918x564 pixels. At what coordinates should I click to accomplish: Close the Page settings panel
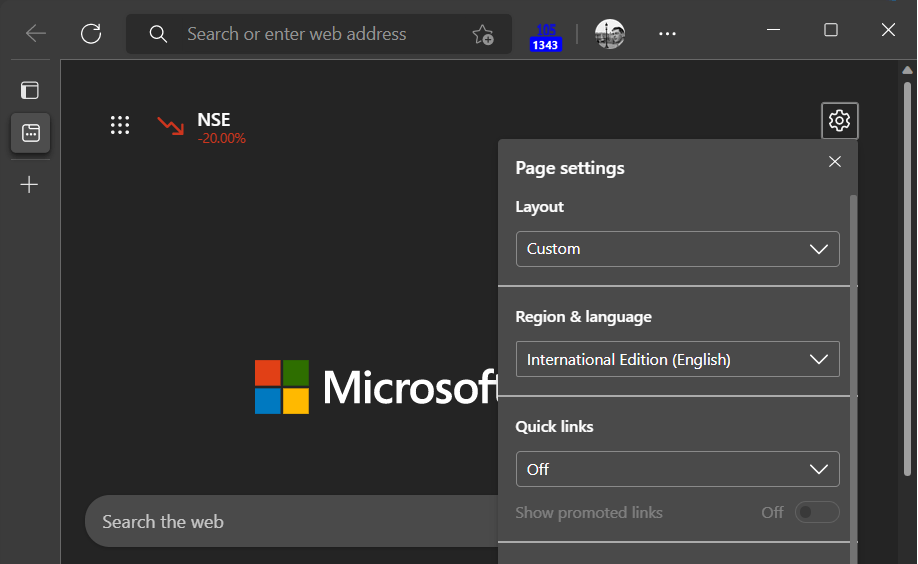coord(835,162)
